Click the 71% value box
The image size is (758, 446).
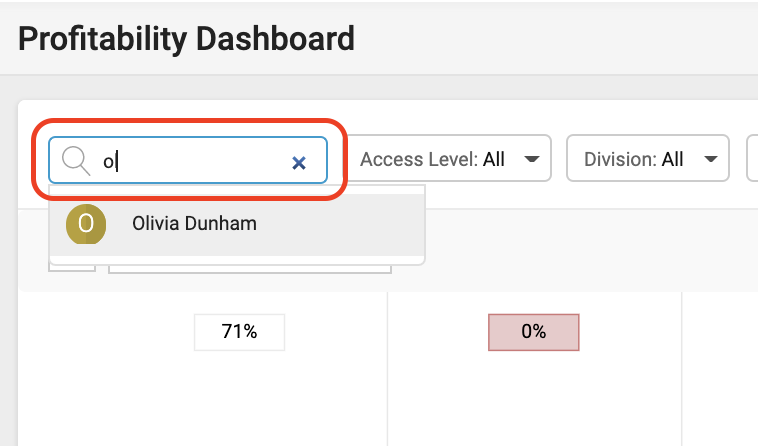pos(239,332)
